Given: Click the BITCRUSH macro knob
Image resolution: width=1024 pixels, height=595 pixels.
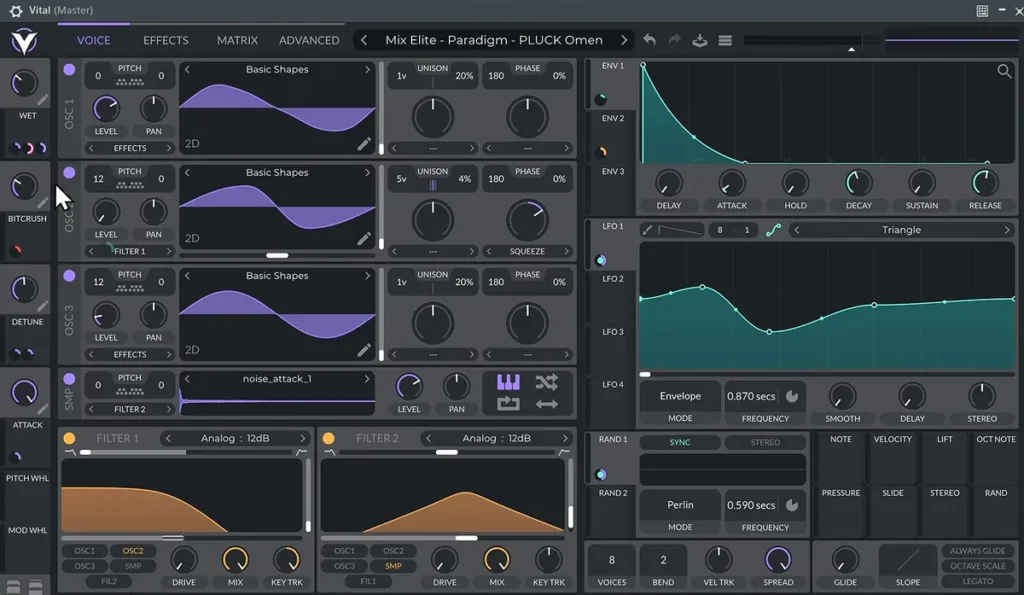Looking at the screenshot, I should pyautogui.click(x=24, y=187).
